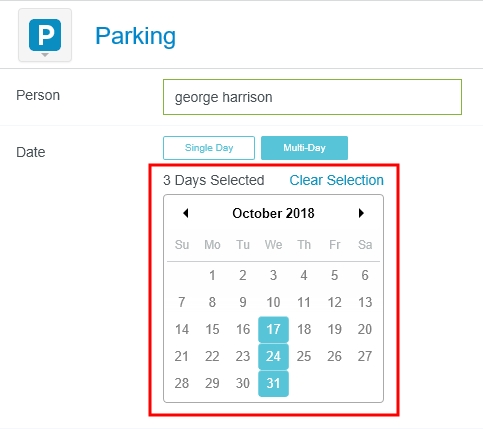This screenshot has height=429, width=483.
Task: Click the October 2018 month title
Action: click(273, 213)
